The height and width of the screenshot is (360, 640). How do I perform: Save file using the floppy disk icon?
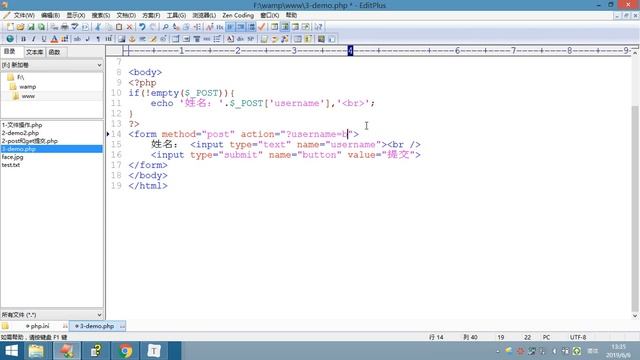[x=31, y=27]
